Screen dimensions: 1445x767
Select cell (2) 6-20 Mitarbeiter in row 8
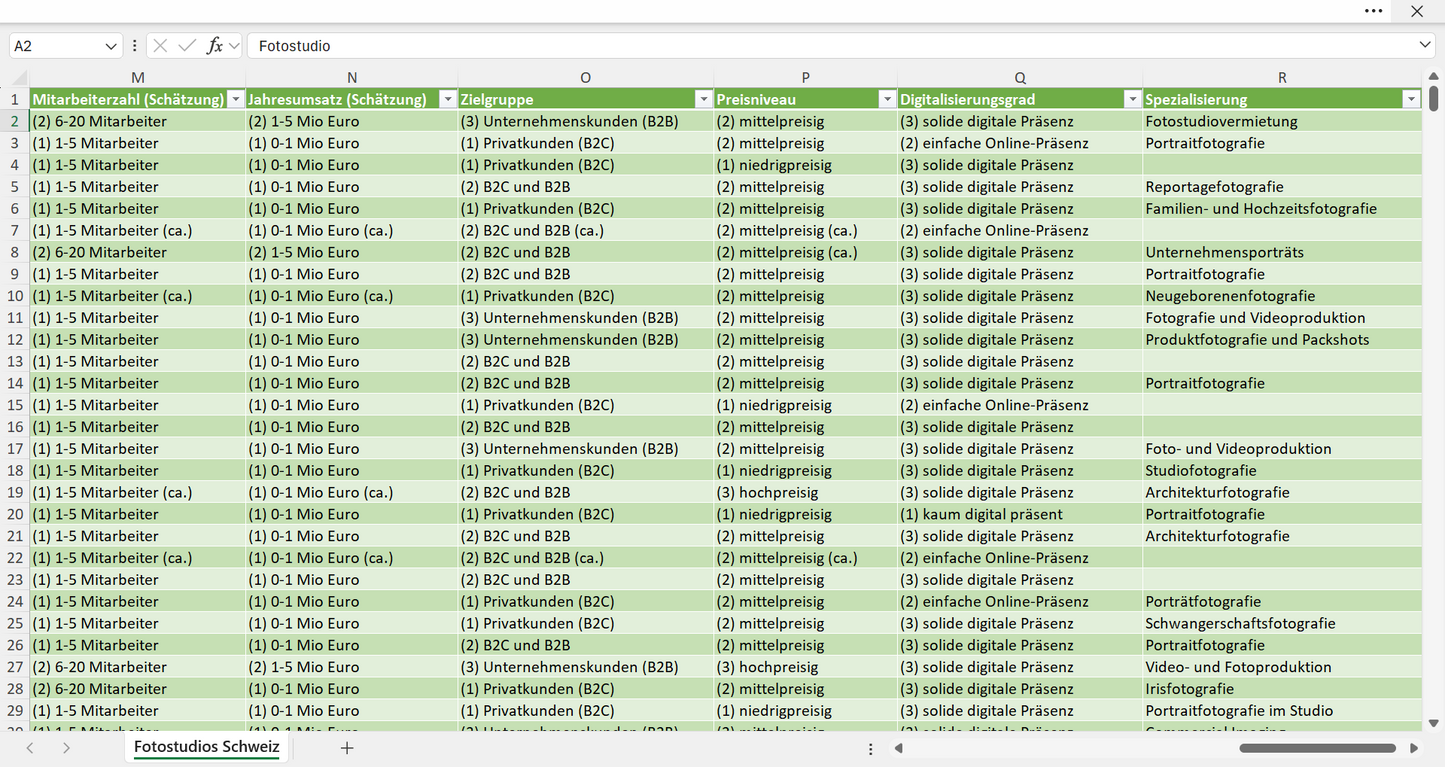pos(138,252)
